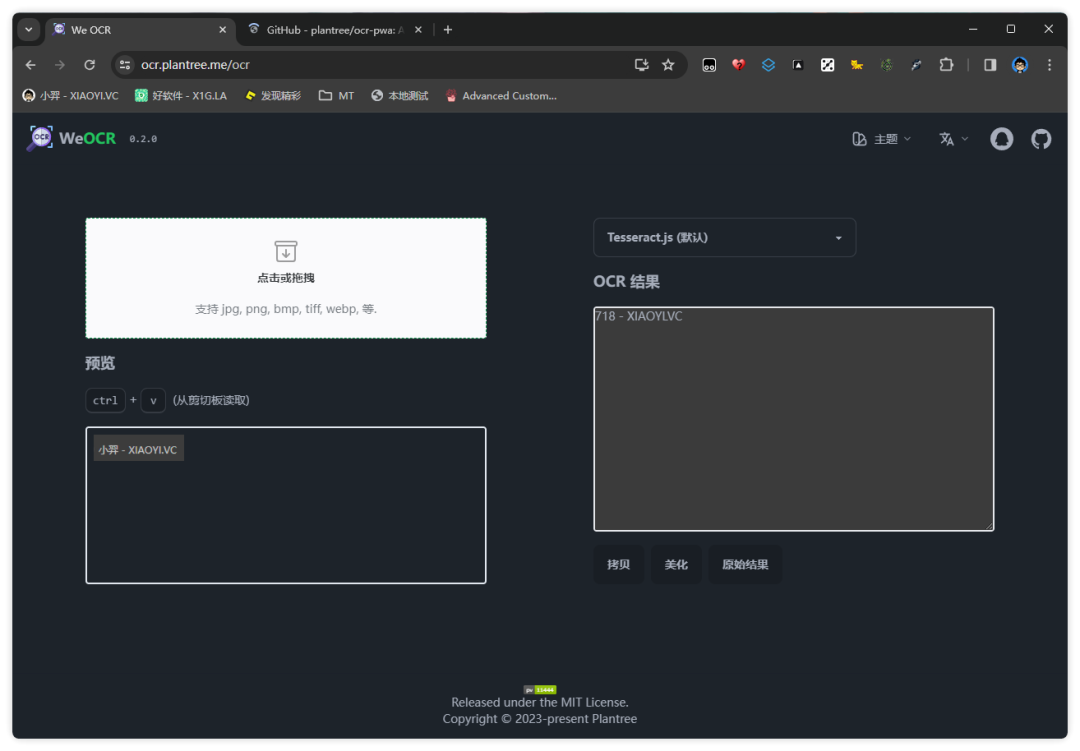Click the 点击或拖拽 upload area
1080x751 pixels.
click(286, 278)
